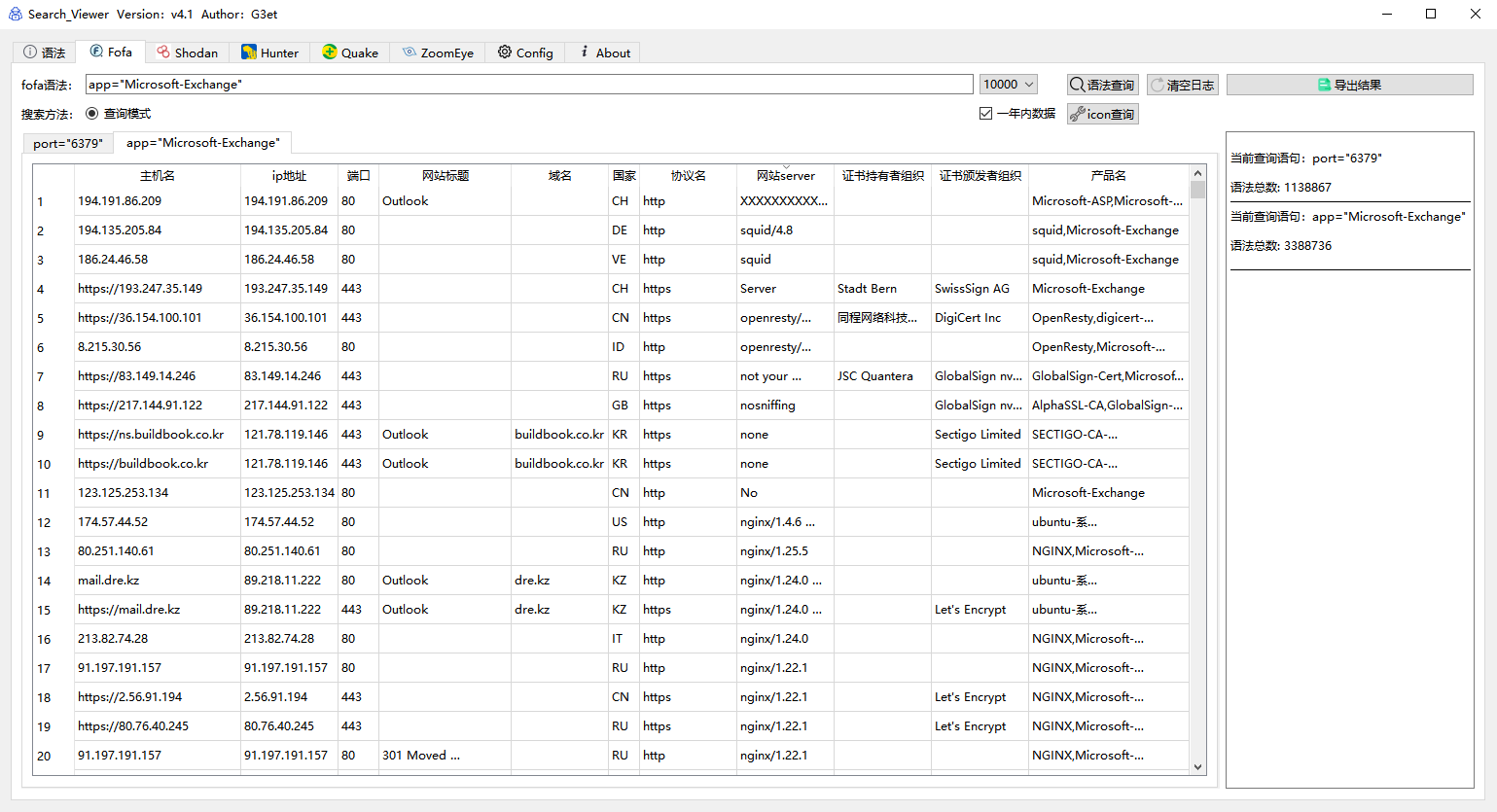
Task: Click the SwissSign AG issuer cell
Action: [x=980, y=289]
